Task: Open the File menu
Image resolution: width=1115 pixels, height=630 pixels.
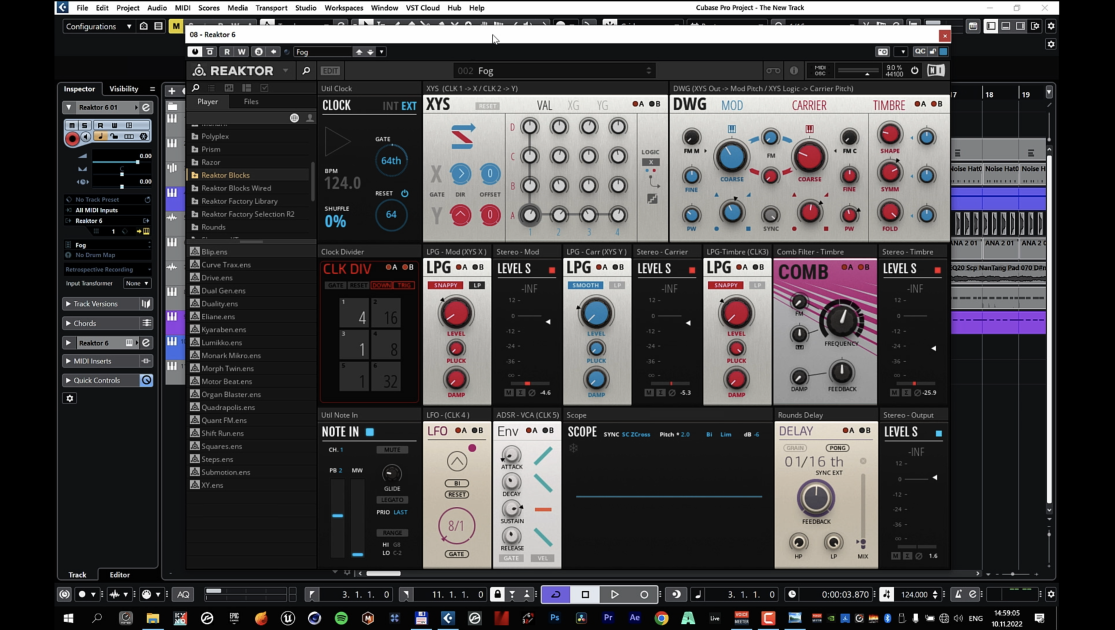Action: tap(82, 8)
